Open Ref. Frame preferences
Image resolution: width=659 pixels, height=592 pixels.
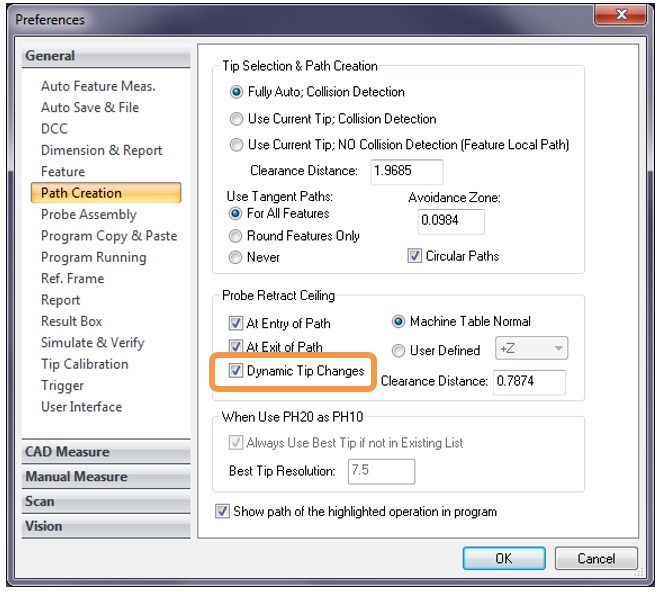(x=72, y=279)
